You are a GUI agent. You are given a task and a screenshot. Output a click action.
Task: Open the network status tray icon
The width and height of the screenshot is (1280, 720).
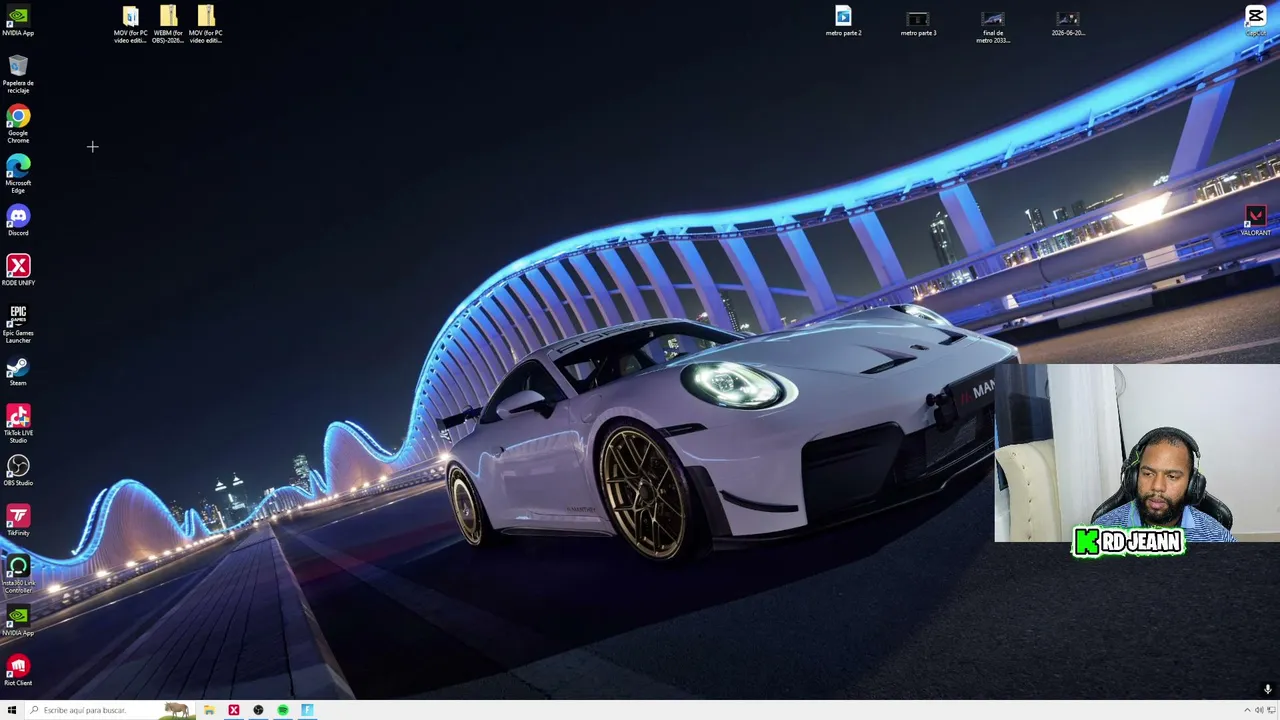pos(1271,710)
